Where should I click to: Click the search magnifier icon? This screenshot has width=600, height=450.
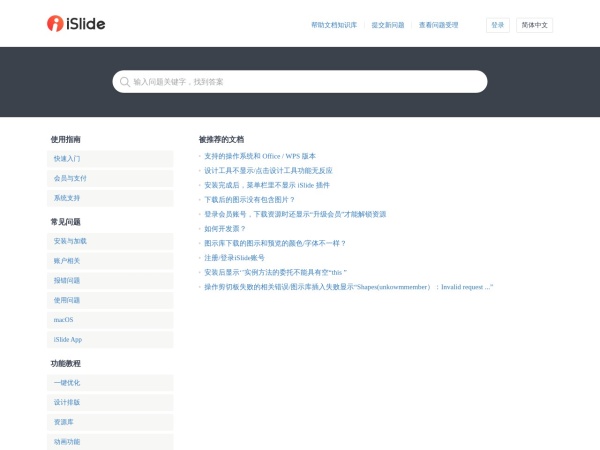[125, 82]
